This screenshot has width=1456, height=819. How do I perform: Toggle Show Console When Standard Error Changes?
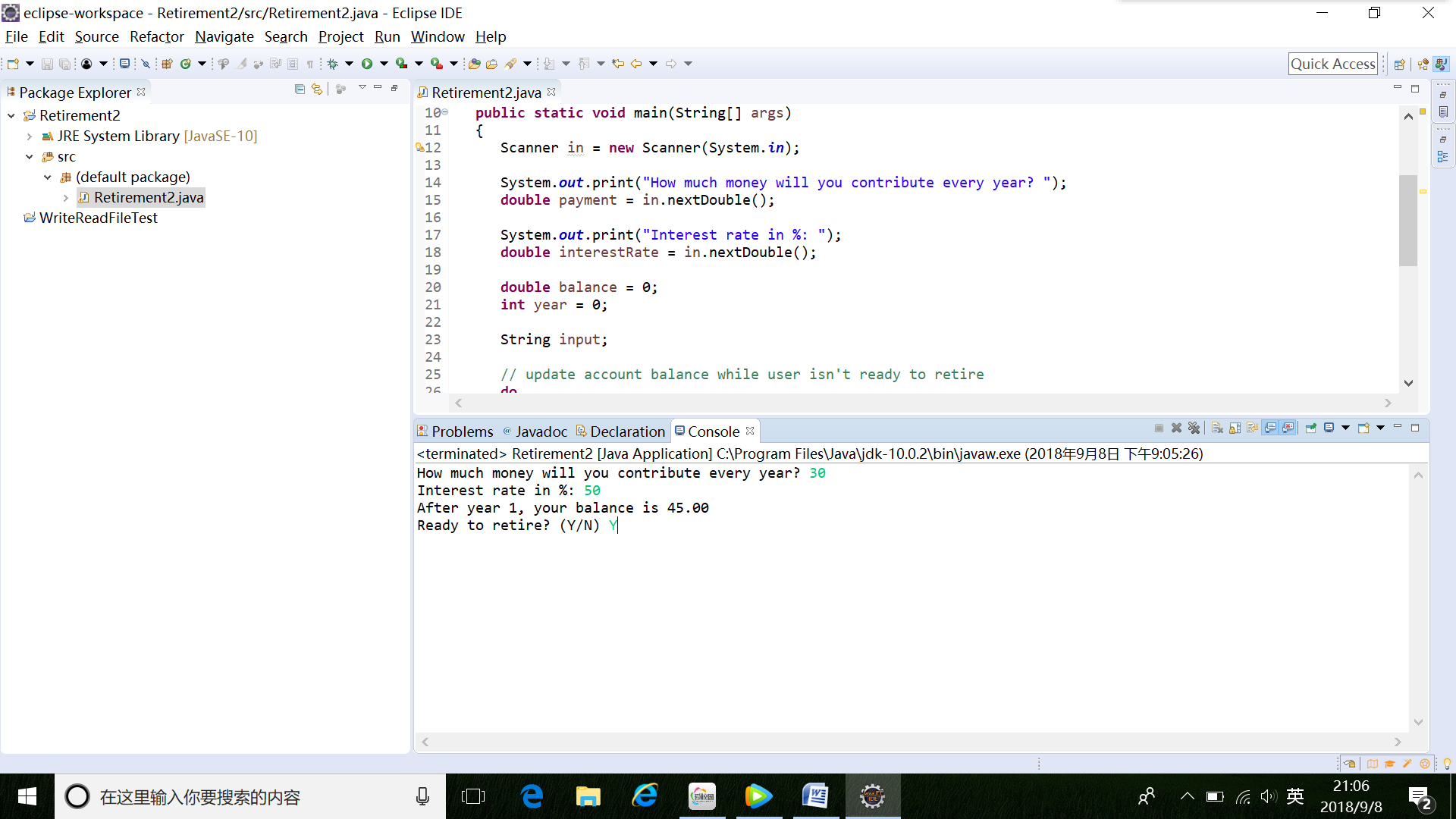1288,428
